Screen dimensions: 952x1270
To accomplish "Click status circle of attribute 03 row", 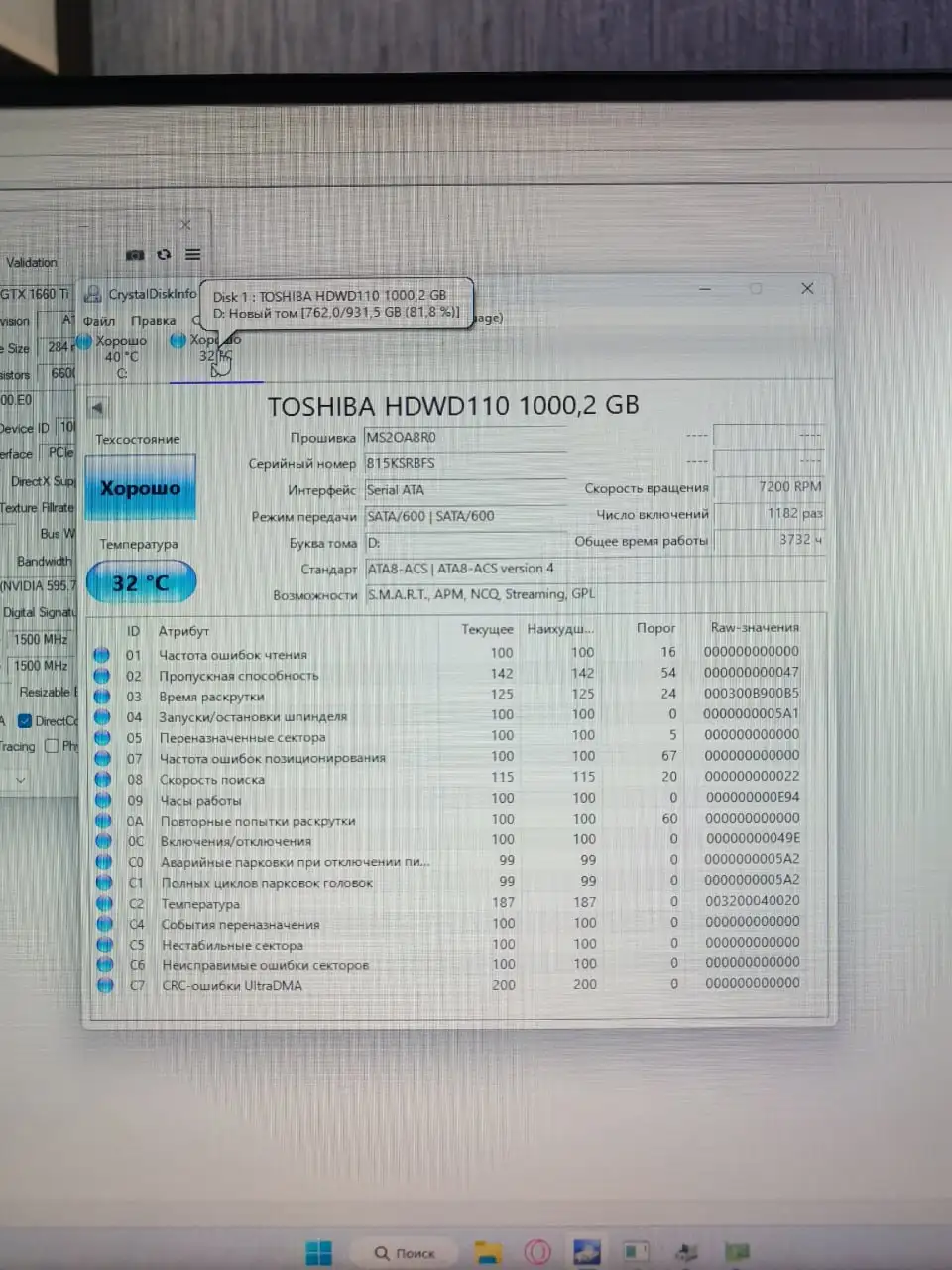I will pyautogui.click(x=102, y=697).
